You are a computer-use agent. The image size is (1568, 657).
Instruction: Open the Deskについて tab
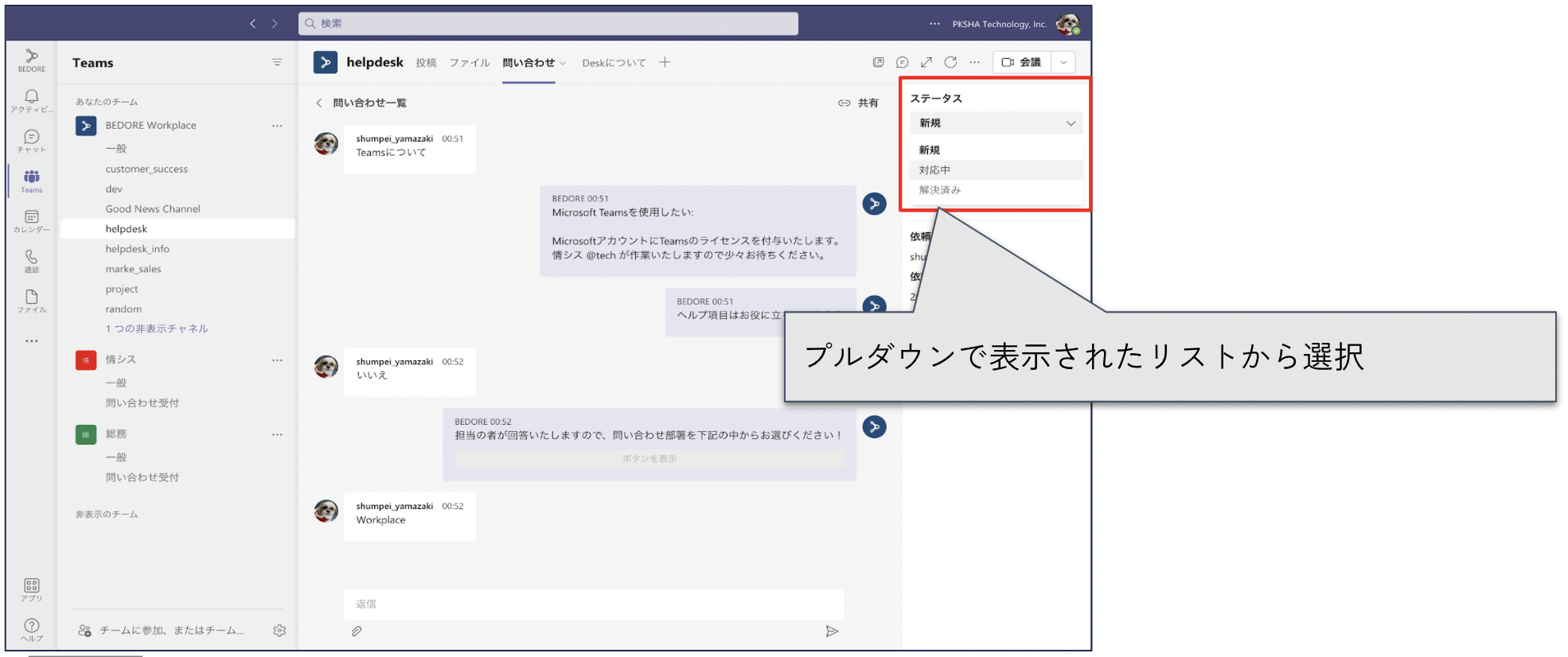click(x=614, y=63)
